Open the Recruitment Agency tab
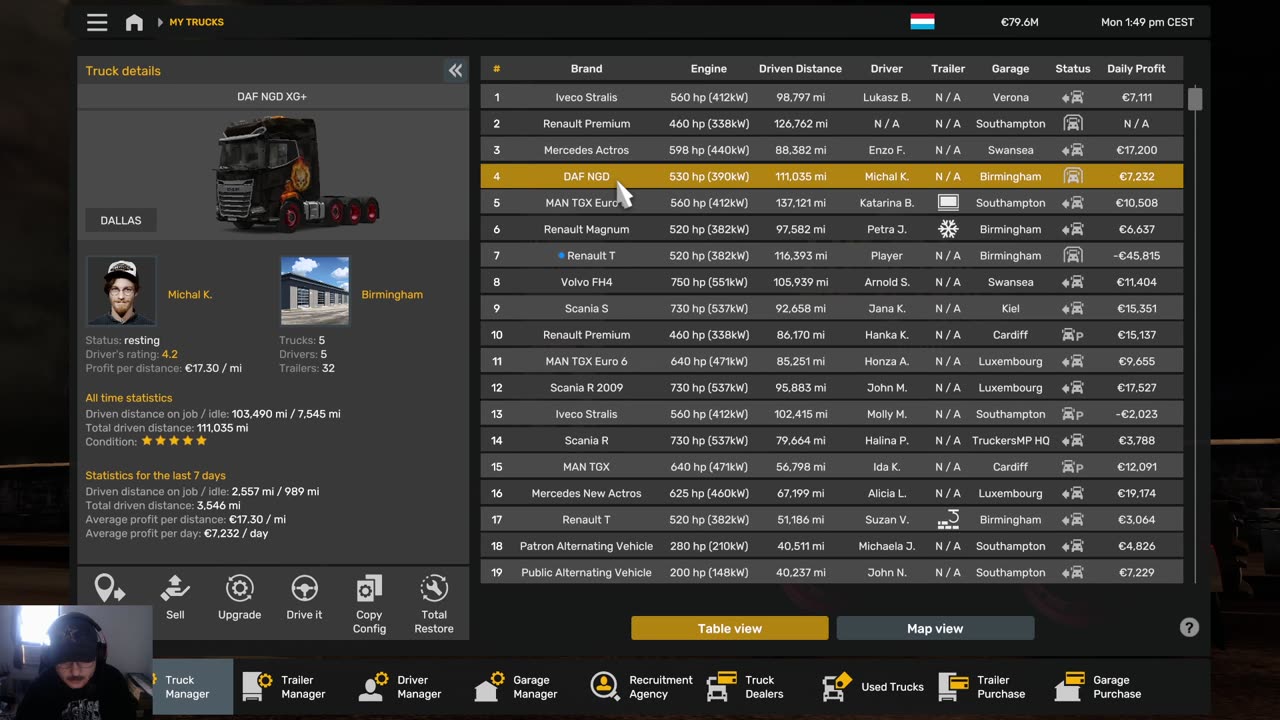Image resolution: width=1280 pixels, height=720 pixels. click(642, 687)
